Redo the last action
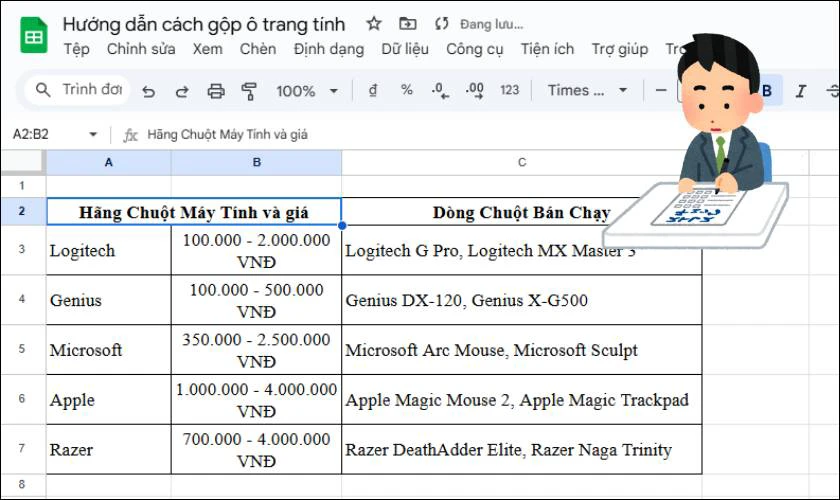Image resolution: width=840 pixels, height=500 pixels. coord(182,91)
